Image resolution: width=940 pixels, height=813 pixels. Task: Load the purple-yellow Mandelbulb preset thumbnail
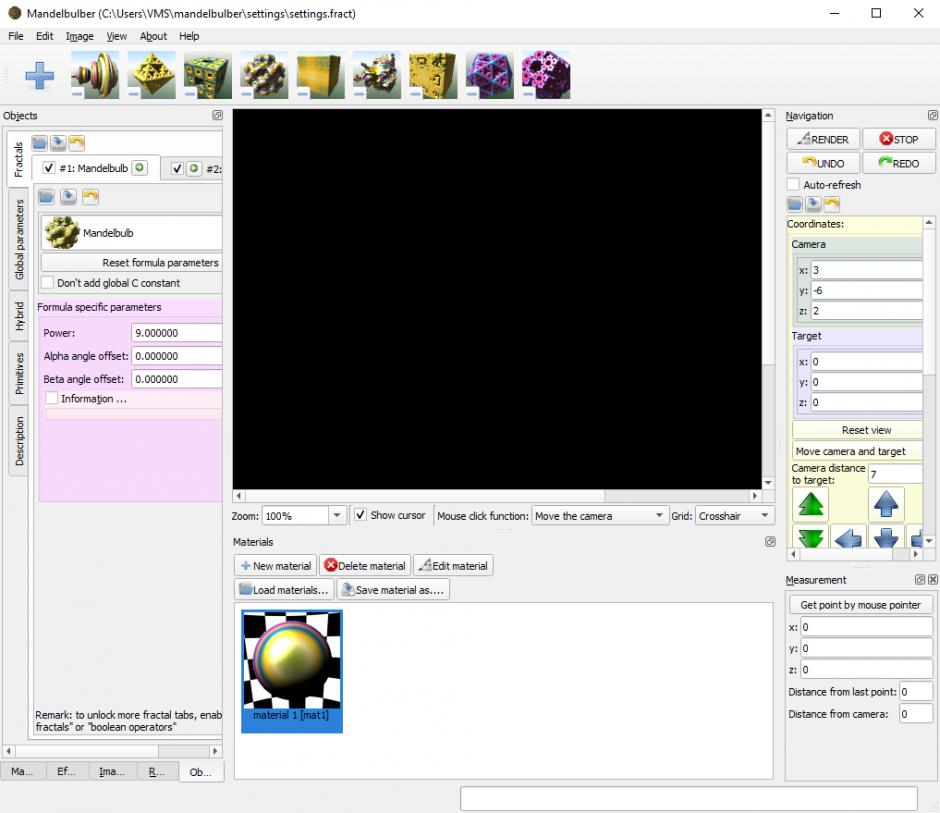264,75
